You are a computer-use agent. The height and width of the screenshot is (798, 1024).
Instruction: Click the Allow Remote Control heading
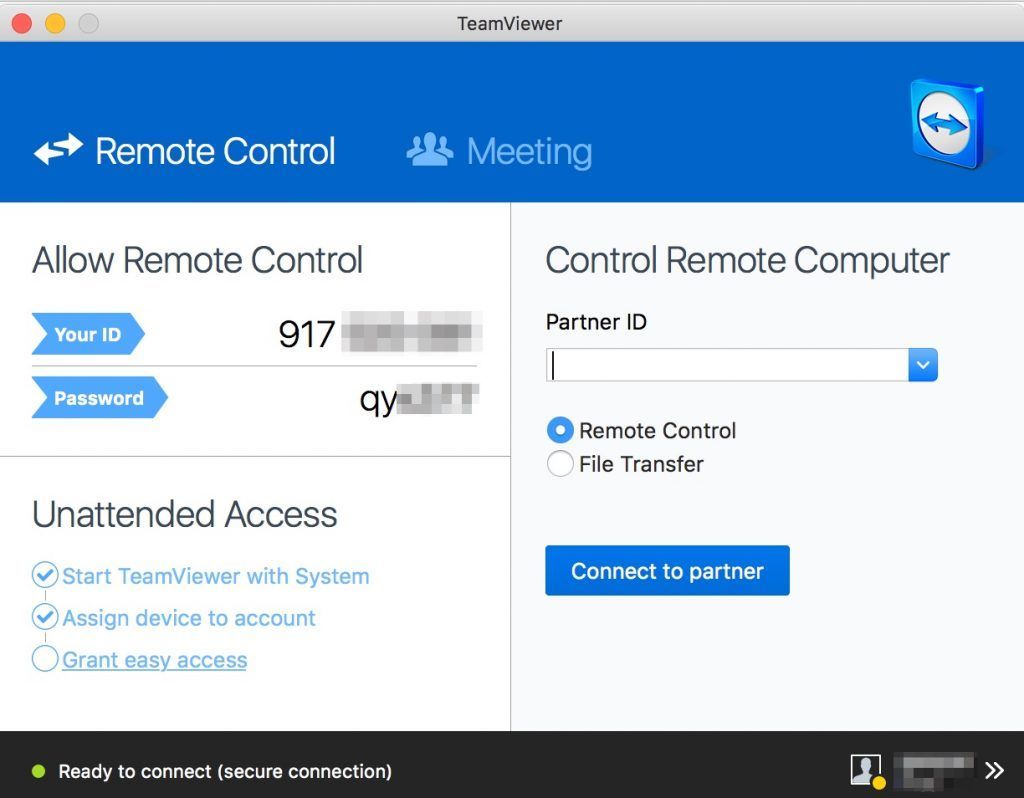[x=197, y=260]
